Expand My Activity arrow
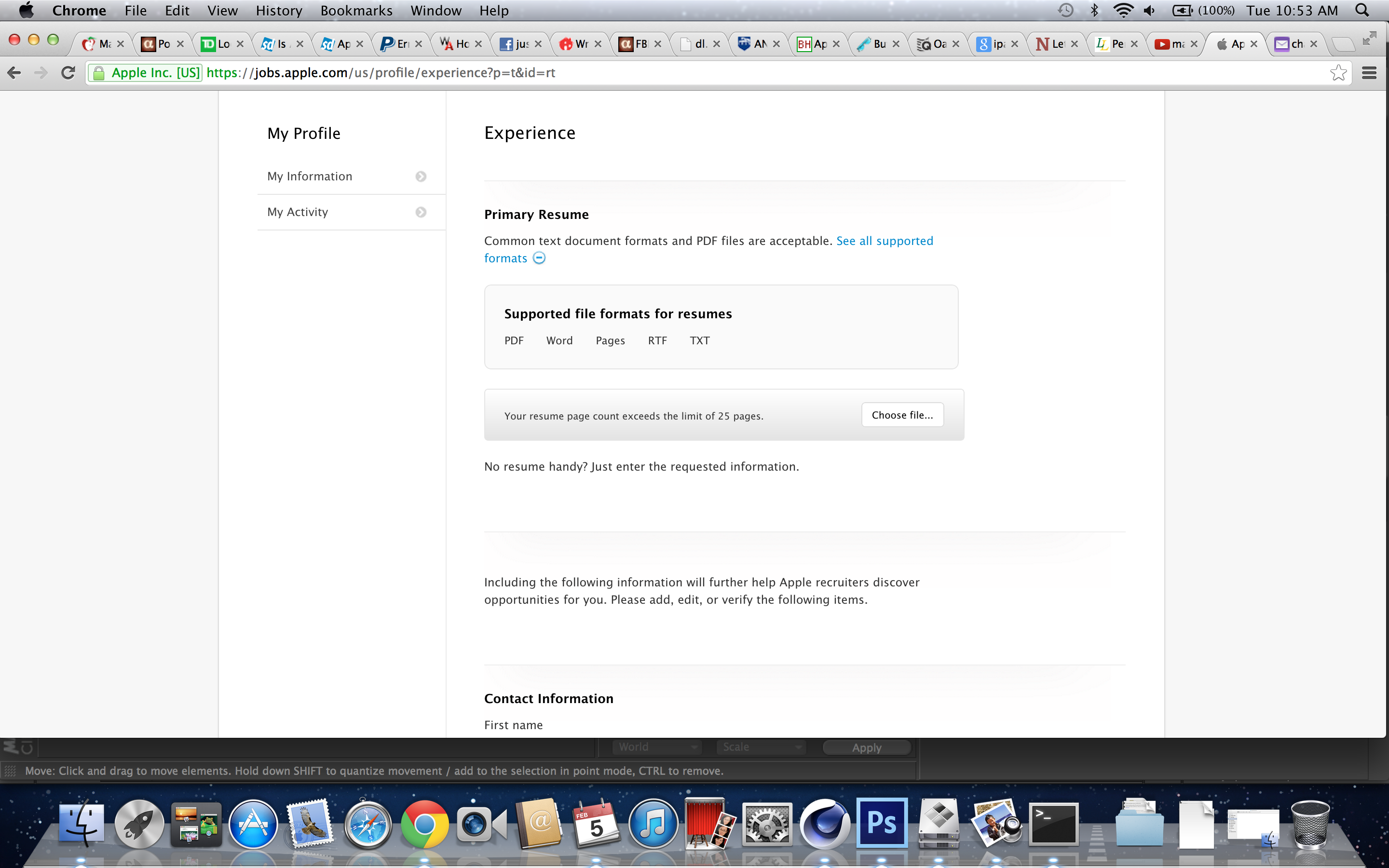1389x868 pixels. click(421, 212)
